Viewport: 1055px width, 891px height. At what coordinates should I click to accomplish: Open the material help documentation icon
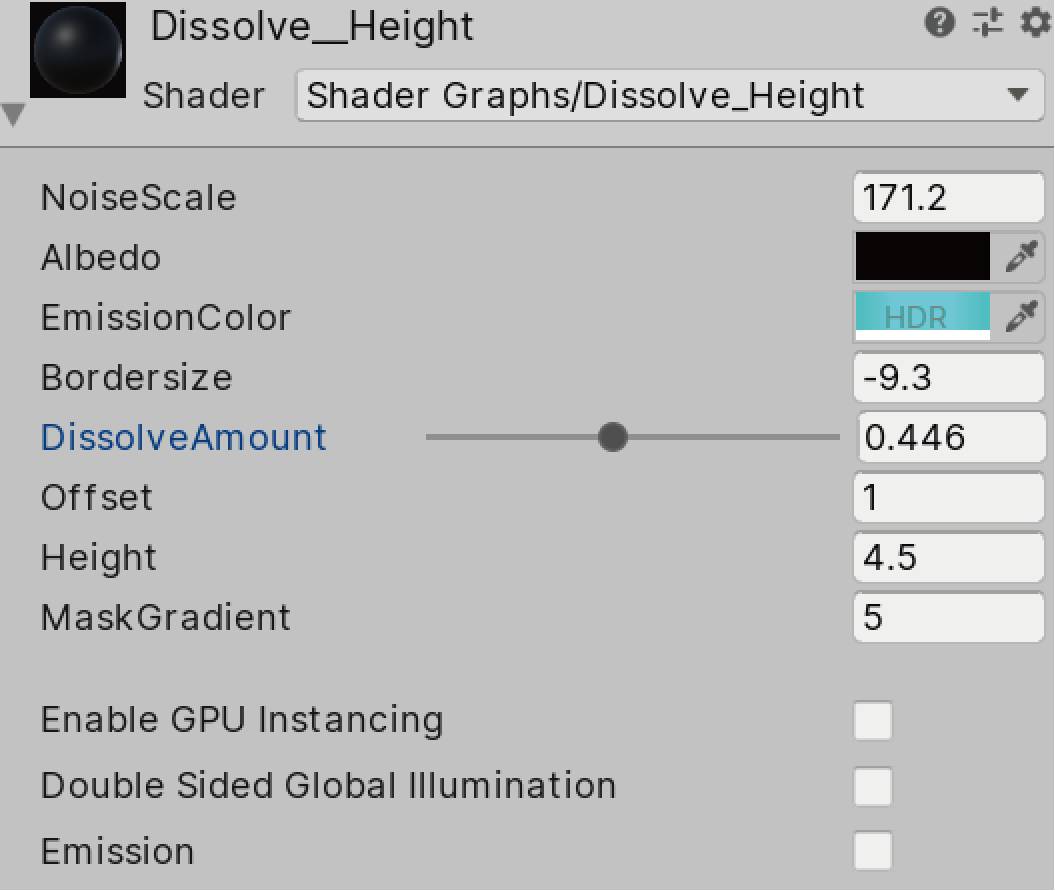[939, 23]
